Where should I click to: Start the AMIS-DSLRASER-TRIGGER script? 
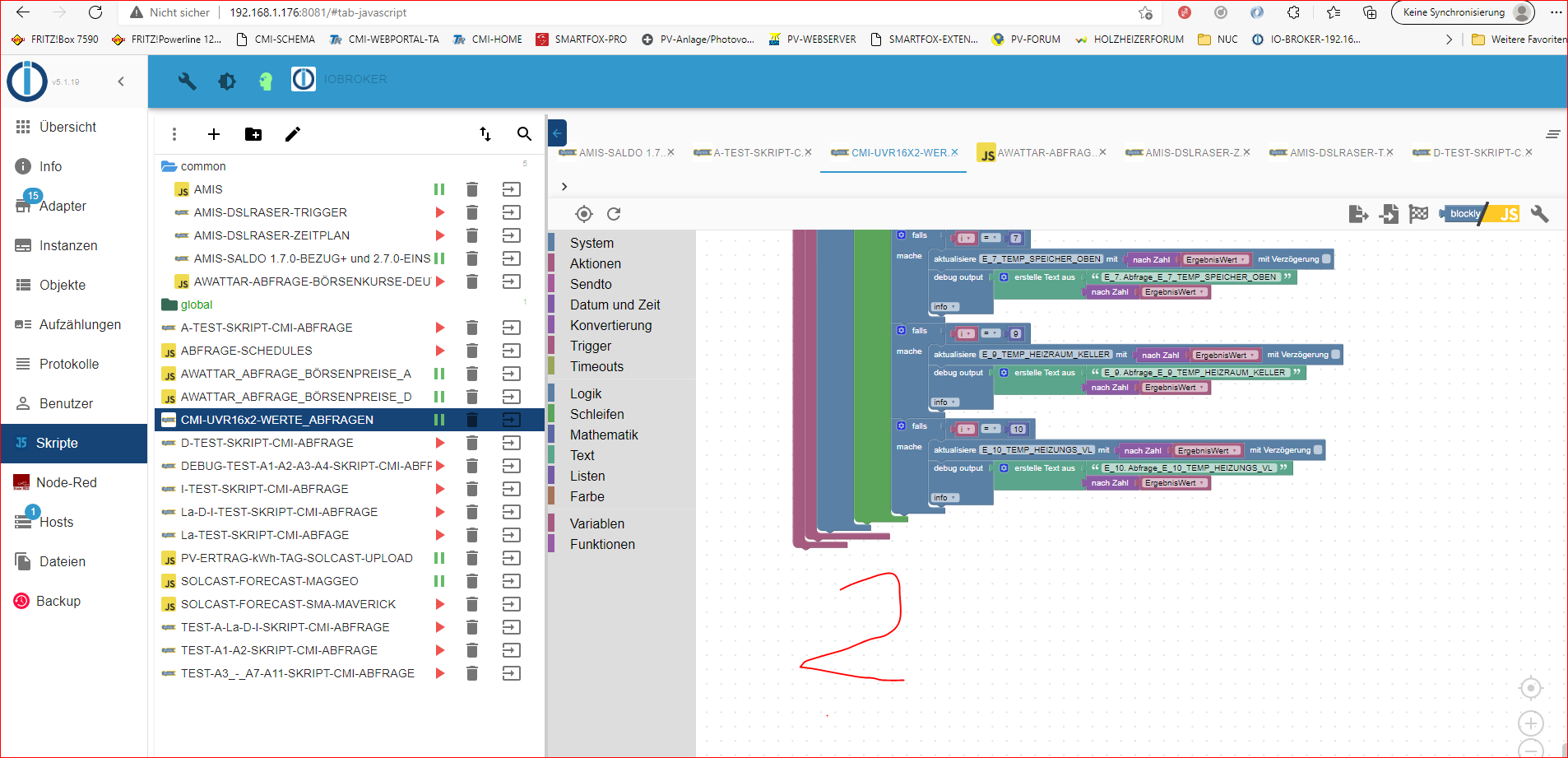click(x=440, y=212)
